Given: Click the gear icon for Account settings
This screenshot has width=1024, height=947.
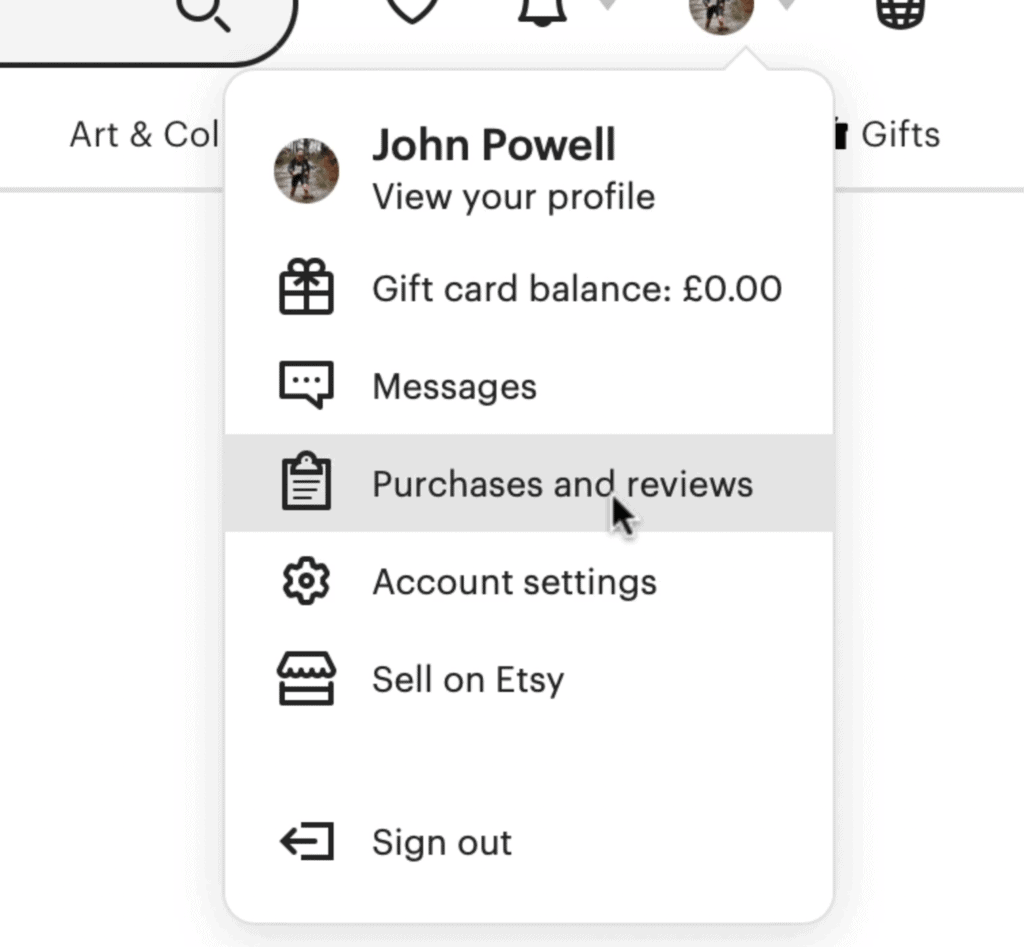Looking at the screenshot, I should (306, 581).
